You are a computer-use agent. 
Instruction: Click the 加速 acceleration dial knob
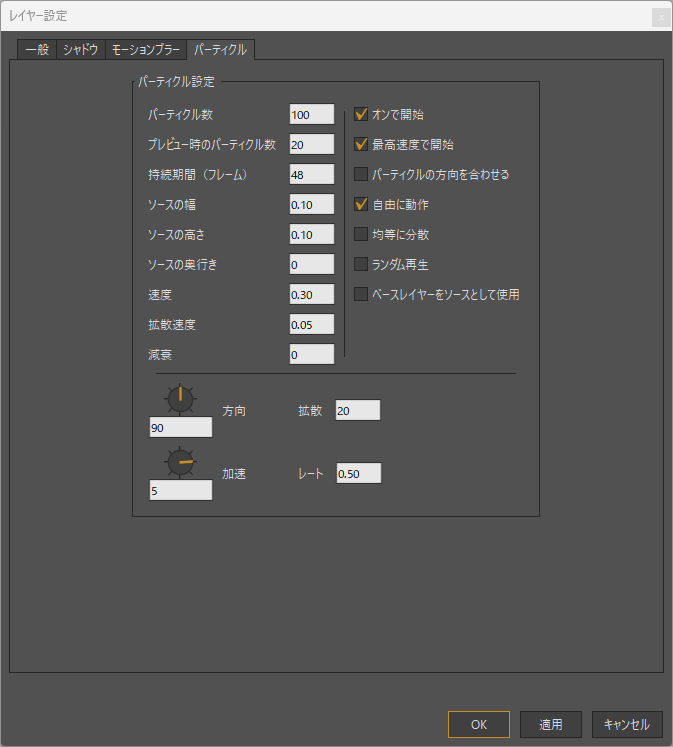coord(180,463)
